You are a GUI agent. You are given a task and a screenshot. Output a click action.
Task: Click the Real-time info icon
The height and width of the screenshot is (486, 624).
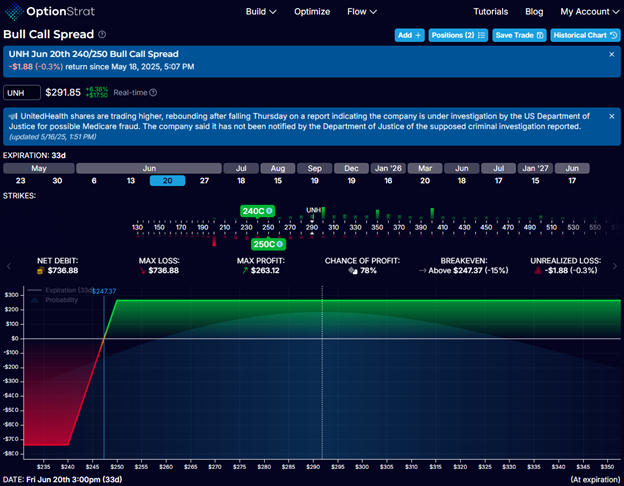(153, 93)
